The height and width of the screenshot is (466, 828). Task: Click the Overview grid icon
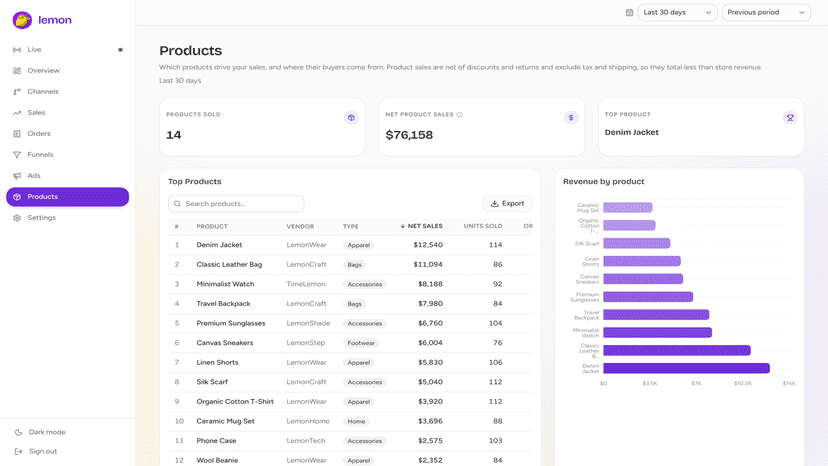point(17,71)
